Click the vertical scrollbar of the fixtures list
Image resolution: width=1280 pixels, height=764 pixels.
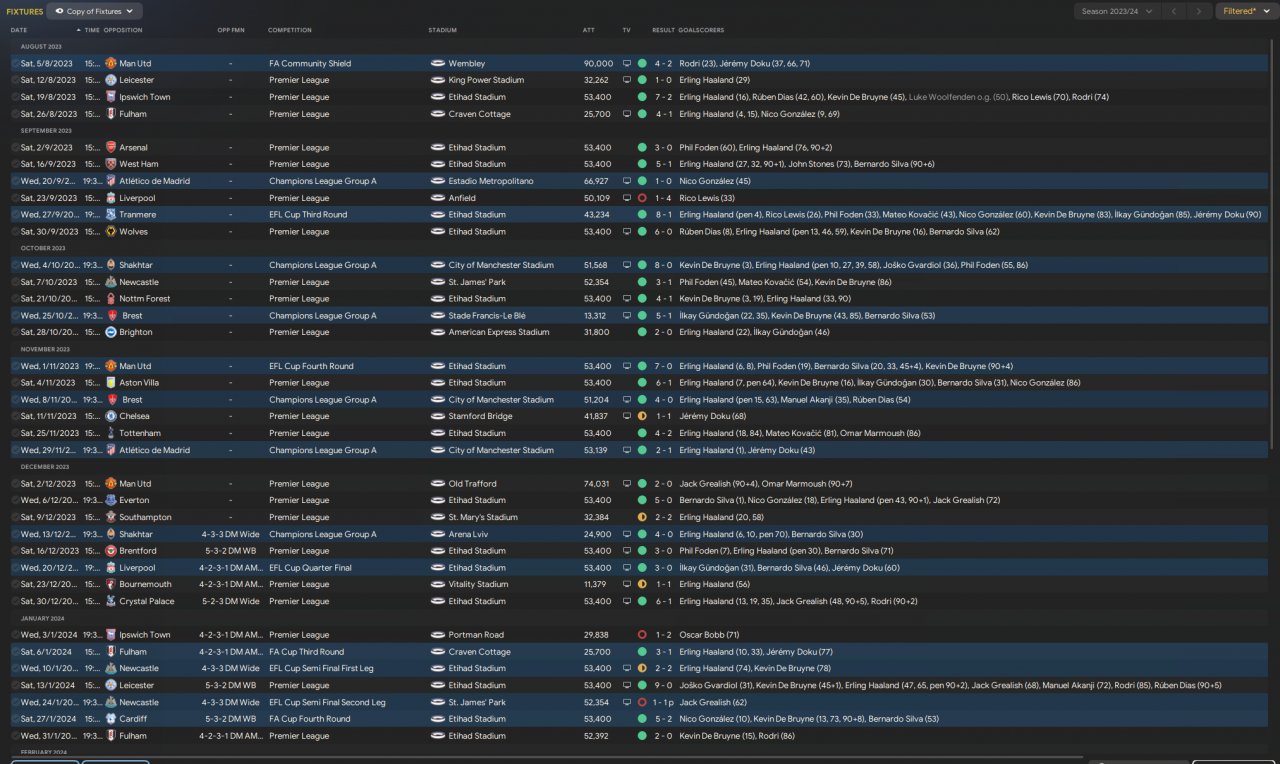coord(1273,245)
